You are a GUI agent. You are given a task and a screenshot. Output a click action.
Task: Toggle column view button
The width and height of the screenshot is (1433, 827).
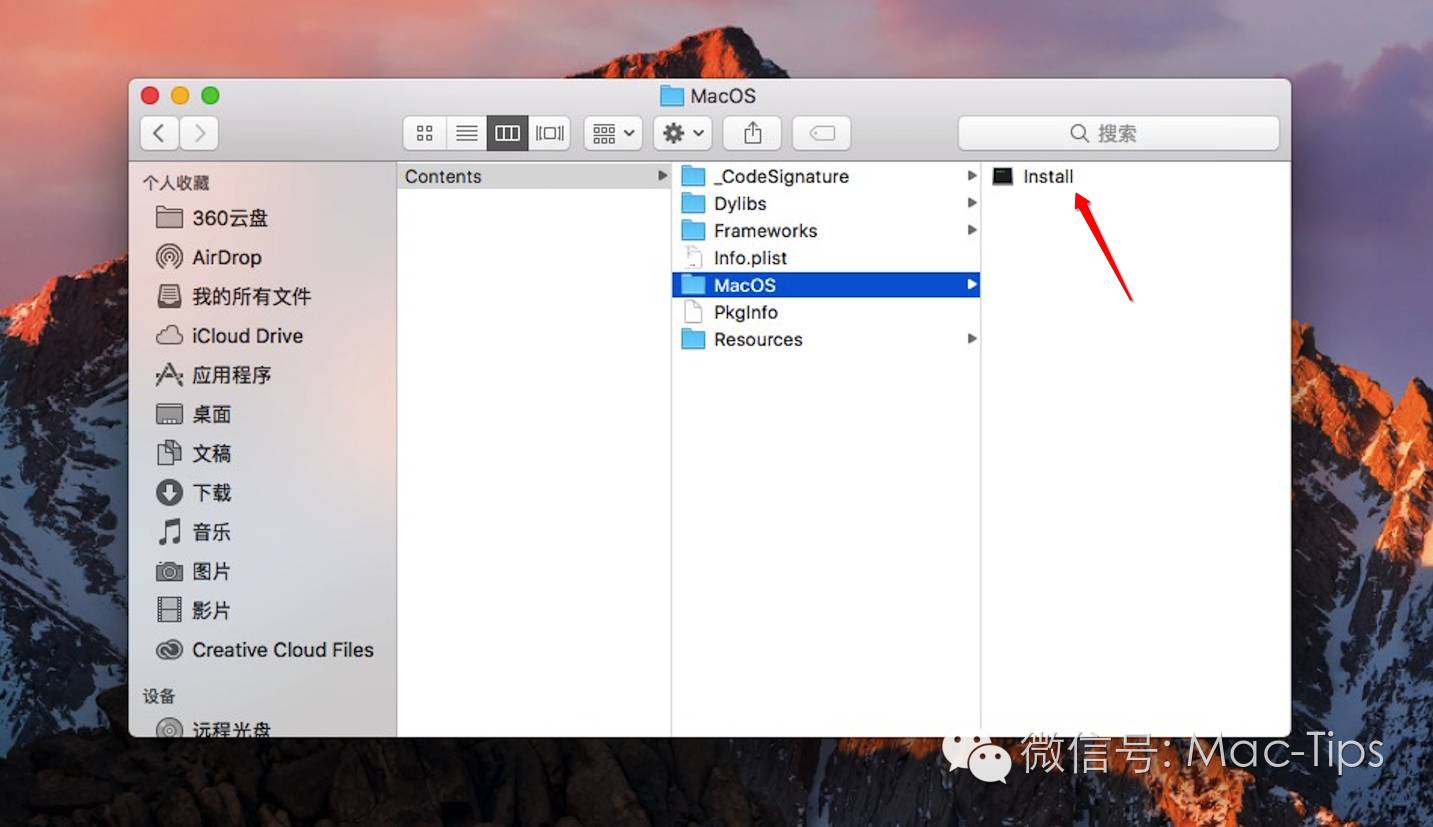point(508,133)
